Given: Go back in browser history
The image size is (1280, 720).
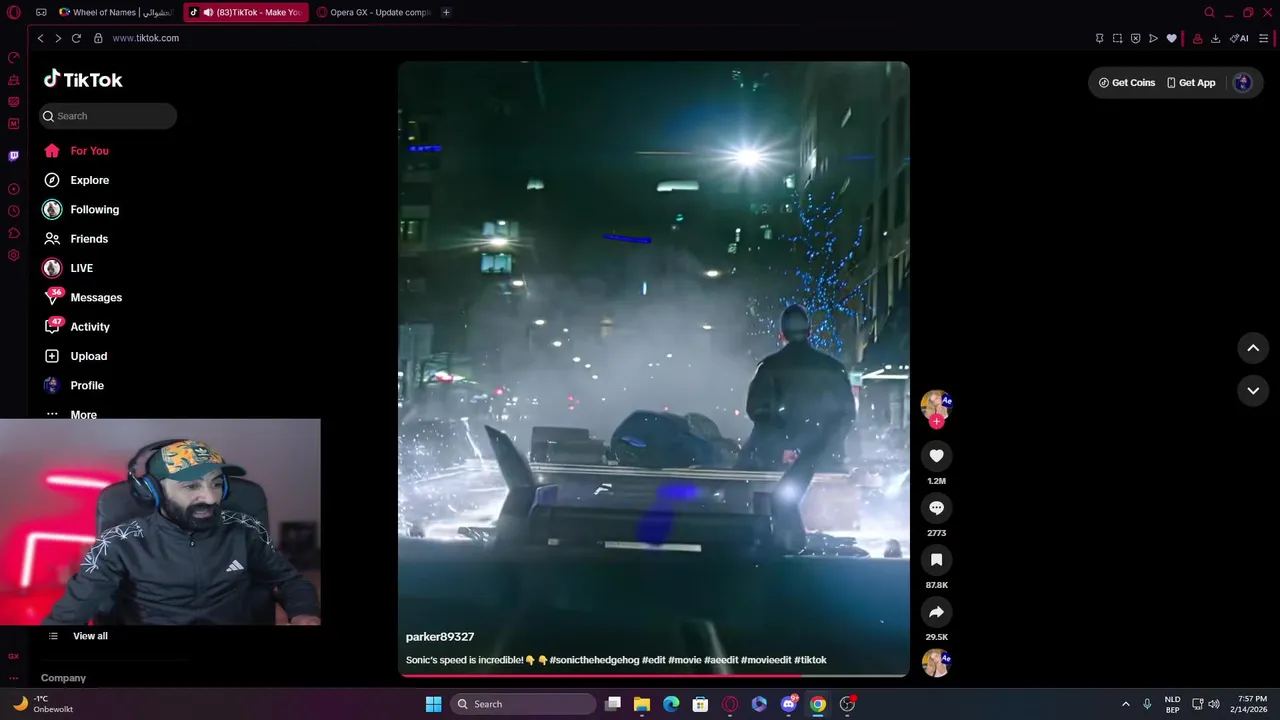Looking at the screenshot, I should (x=40, y=38).
